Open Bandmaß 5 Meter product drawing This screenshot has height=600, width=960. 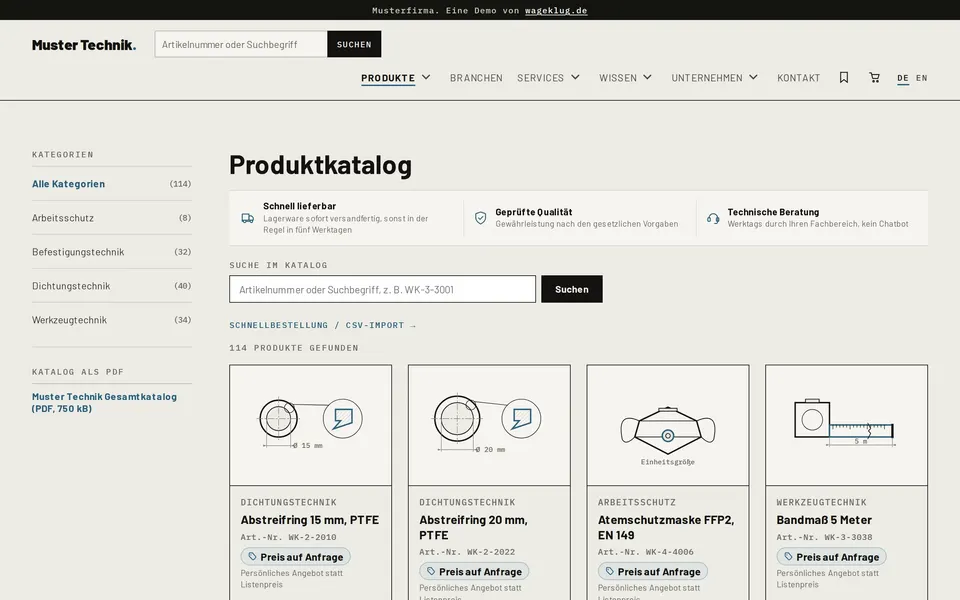point(846,425)
